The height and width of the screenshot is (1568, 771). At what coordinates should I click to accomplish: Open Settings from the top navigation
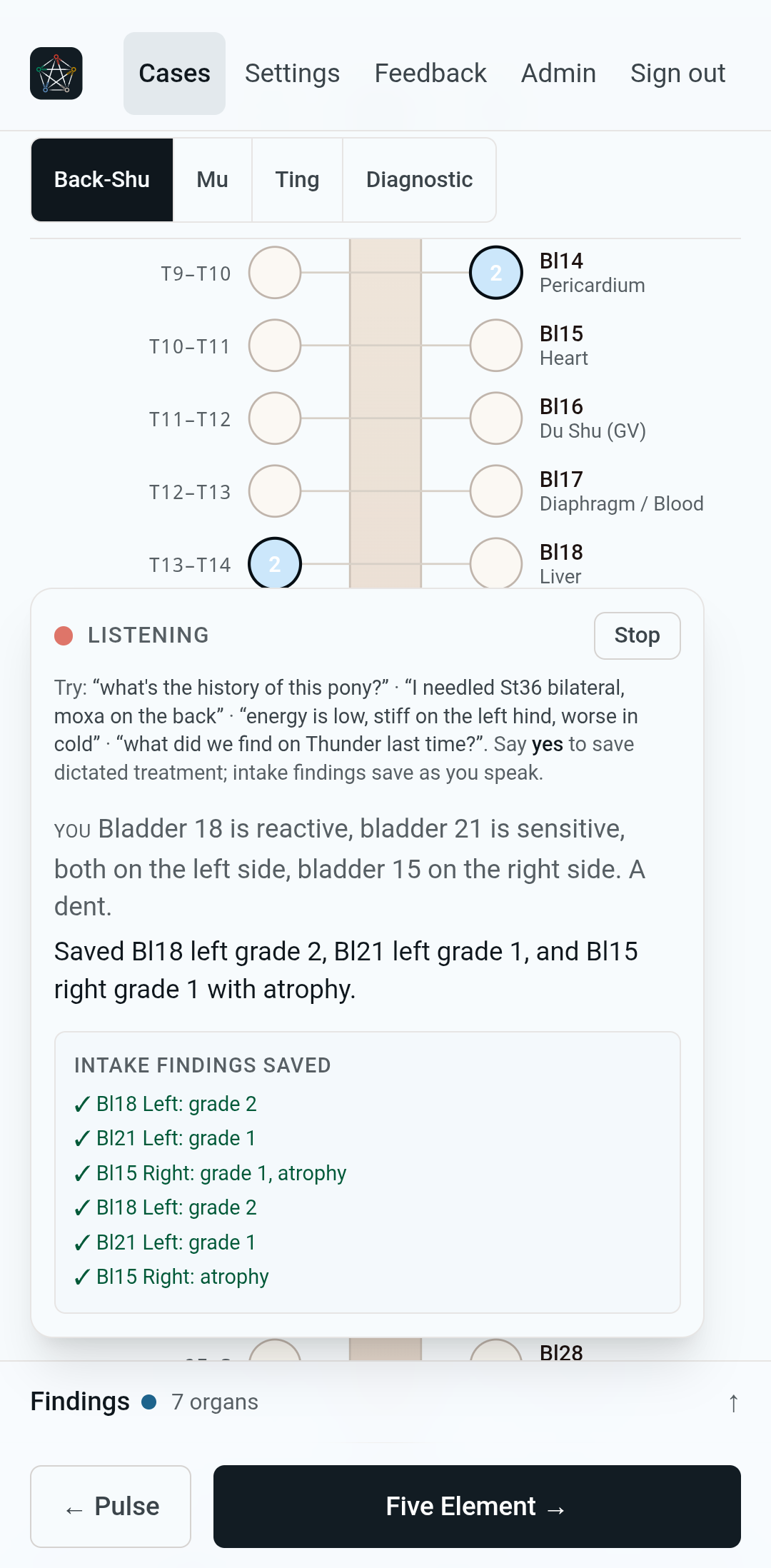[292, 74]
